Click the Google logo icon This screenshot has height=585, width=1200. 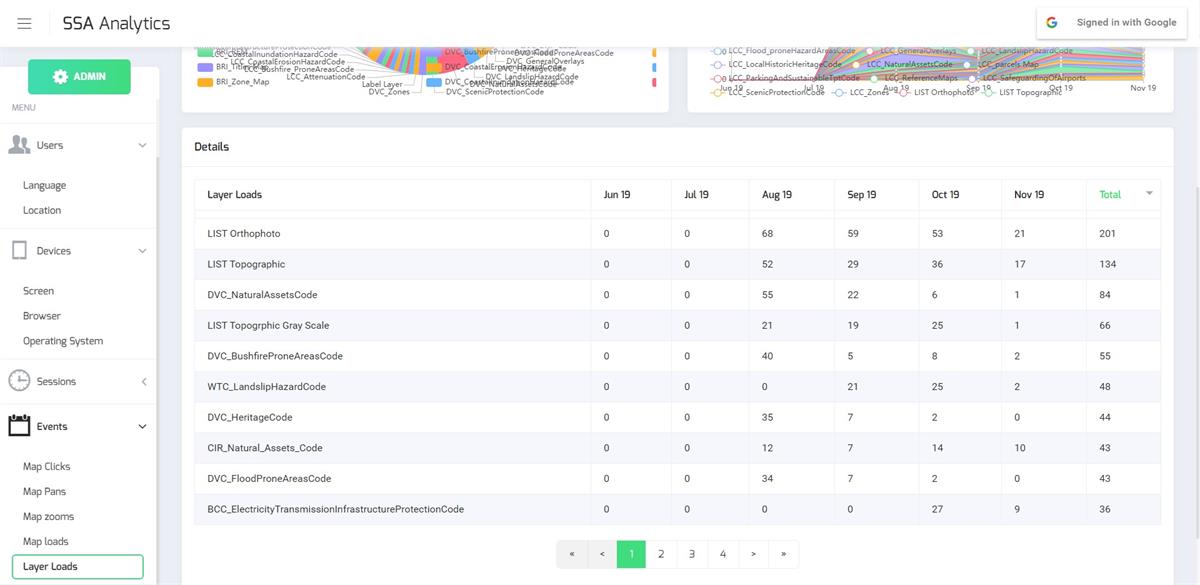click(x=1052, y=23)
